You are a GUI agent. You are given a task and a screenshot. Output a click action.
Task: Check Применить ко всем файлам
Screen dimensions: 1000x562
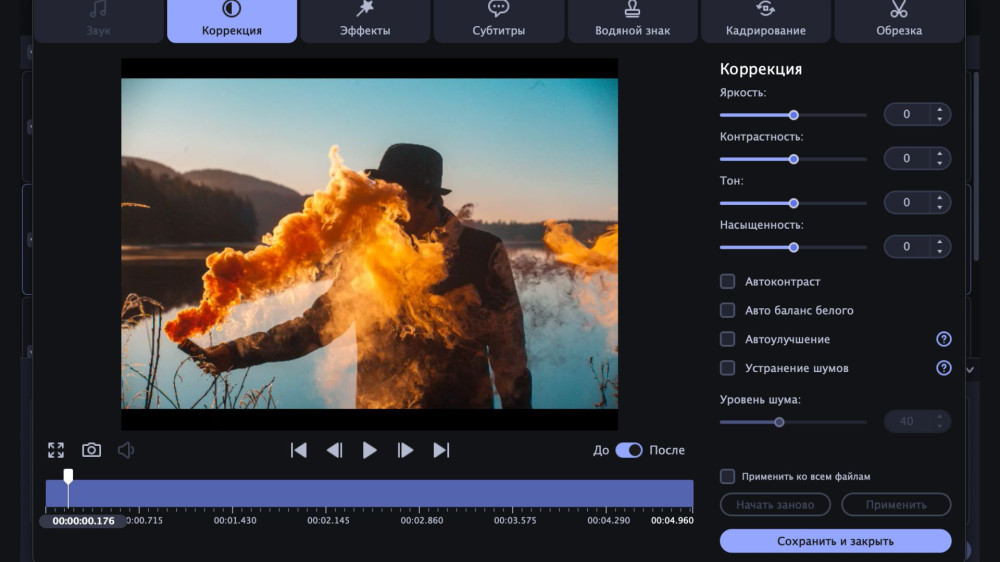pyautogui.click(x=727, y=476)
